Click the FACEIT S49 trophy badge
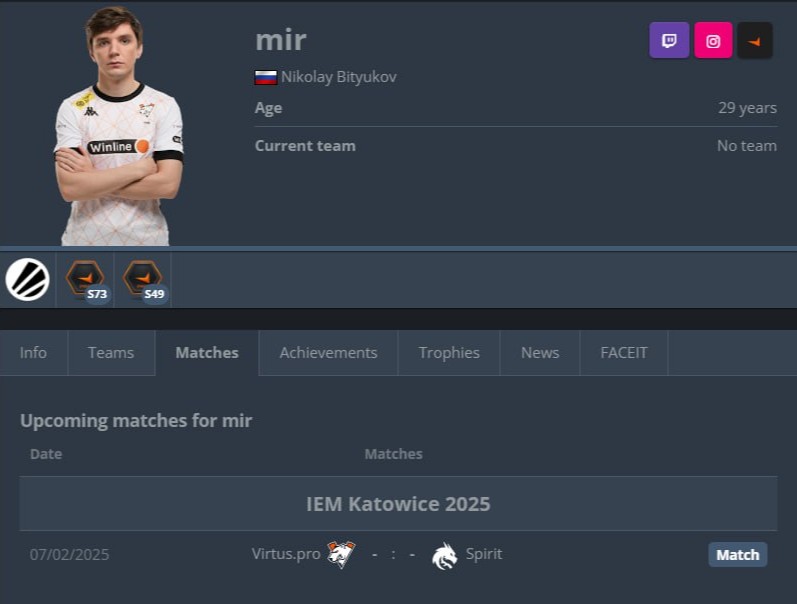This screenshot has height=604, width=797. [x=143, y=281]
